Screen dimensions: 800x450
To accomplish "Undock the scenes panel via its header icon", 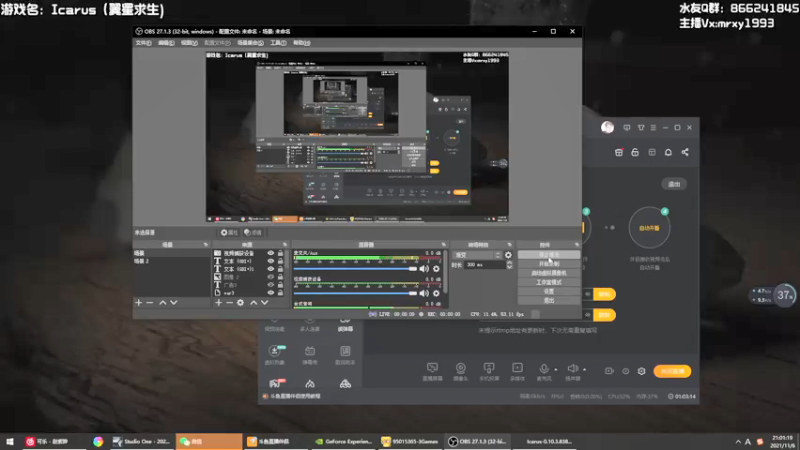I will 206,245.
